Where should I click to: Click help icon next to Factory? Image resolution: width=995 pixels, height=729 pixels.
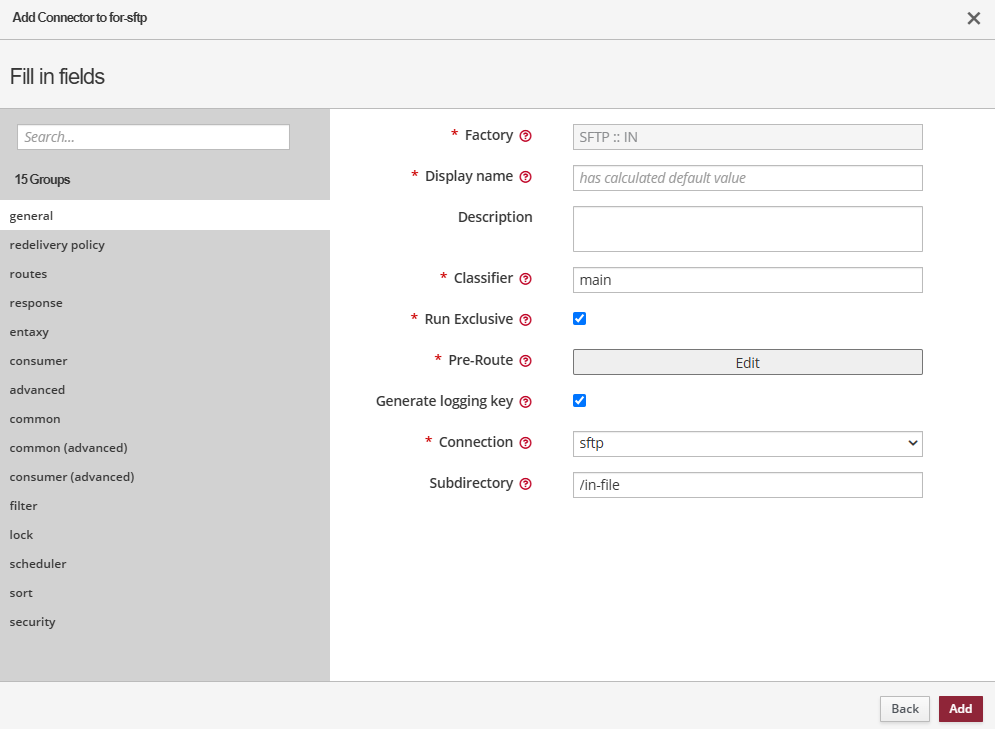coord(526,136)
